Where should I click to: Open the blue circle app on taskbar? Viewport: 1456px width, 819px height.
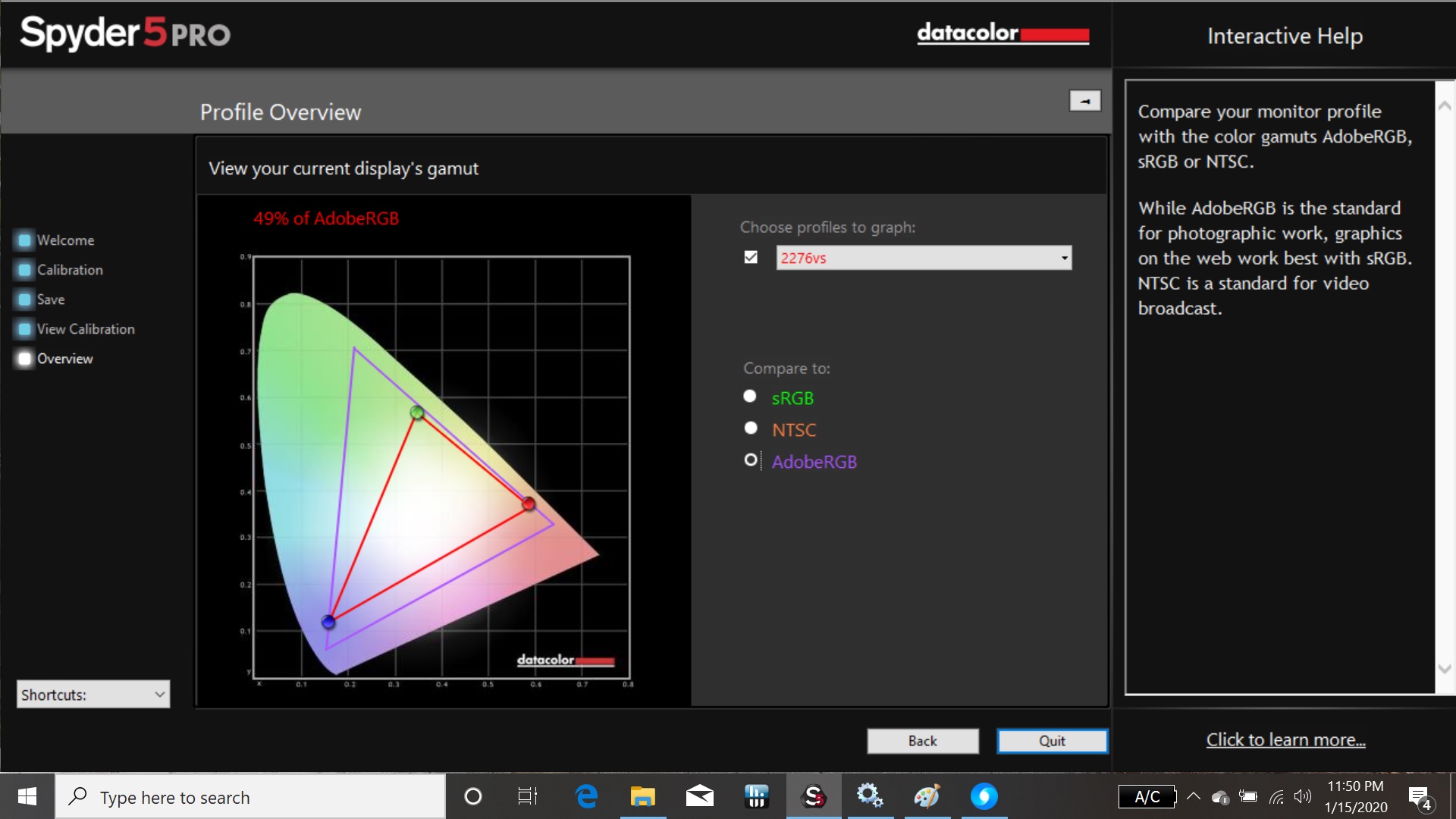pos(984,796)
